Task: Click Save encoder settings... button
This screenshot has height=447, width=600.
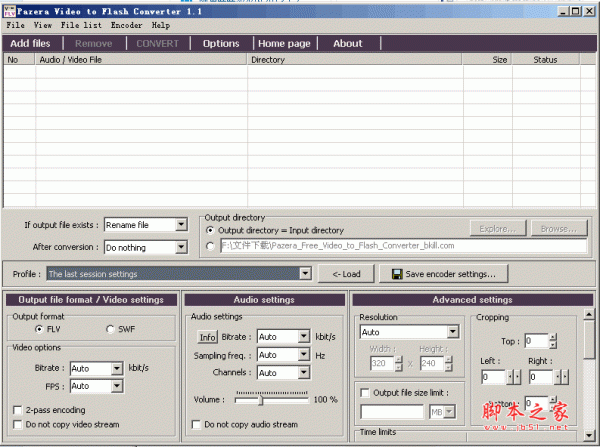Action: click(443, 274)
